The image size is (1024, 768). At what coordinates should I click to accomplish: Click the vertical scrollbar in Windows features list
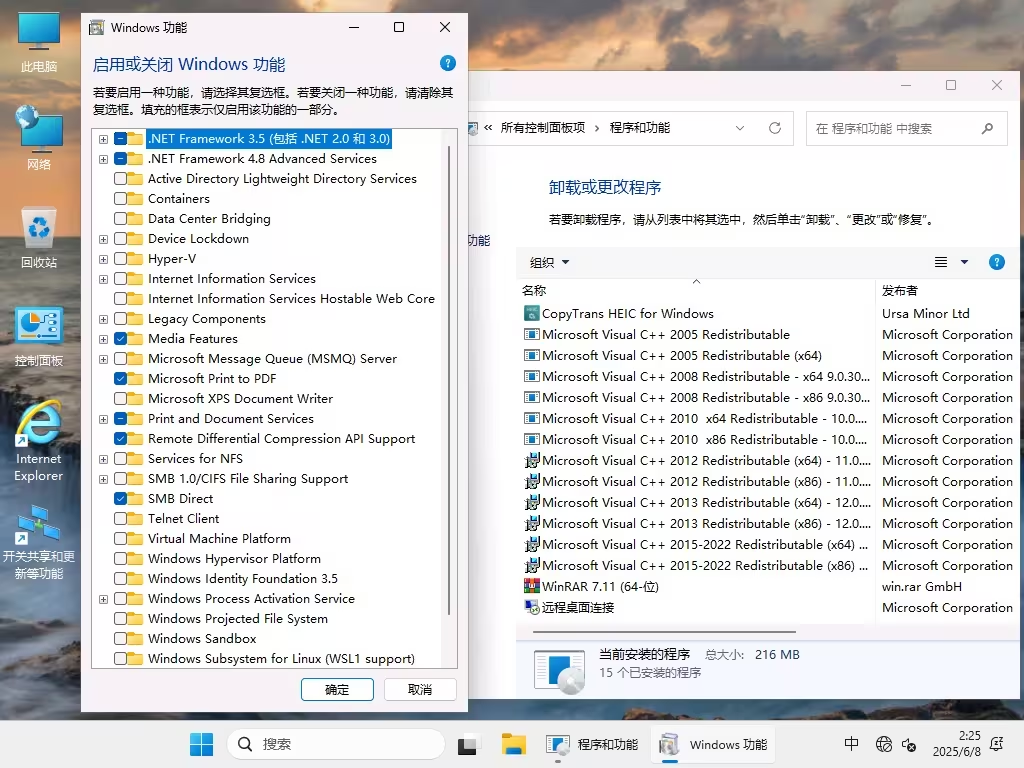pyautogui.click(x=449, y=379)
